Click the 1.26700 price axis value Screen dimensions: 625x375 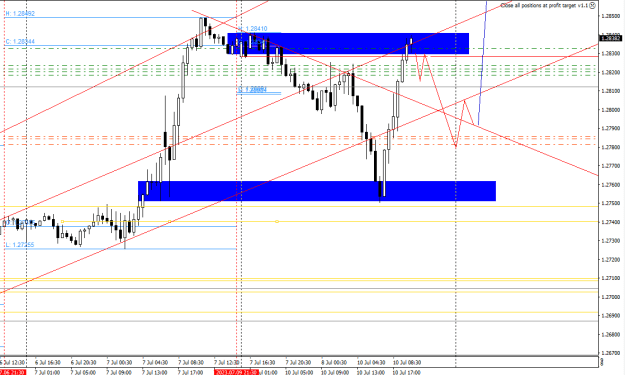coord(611,353)
